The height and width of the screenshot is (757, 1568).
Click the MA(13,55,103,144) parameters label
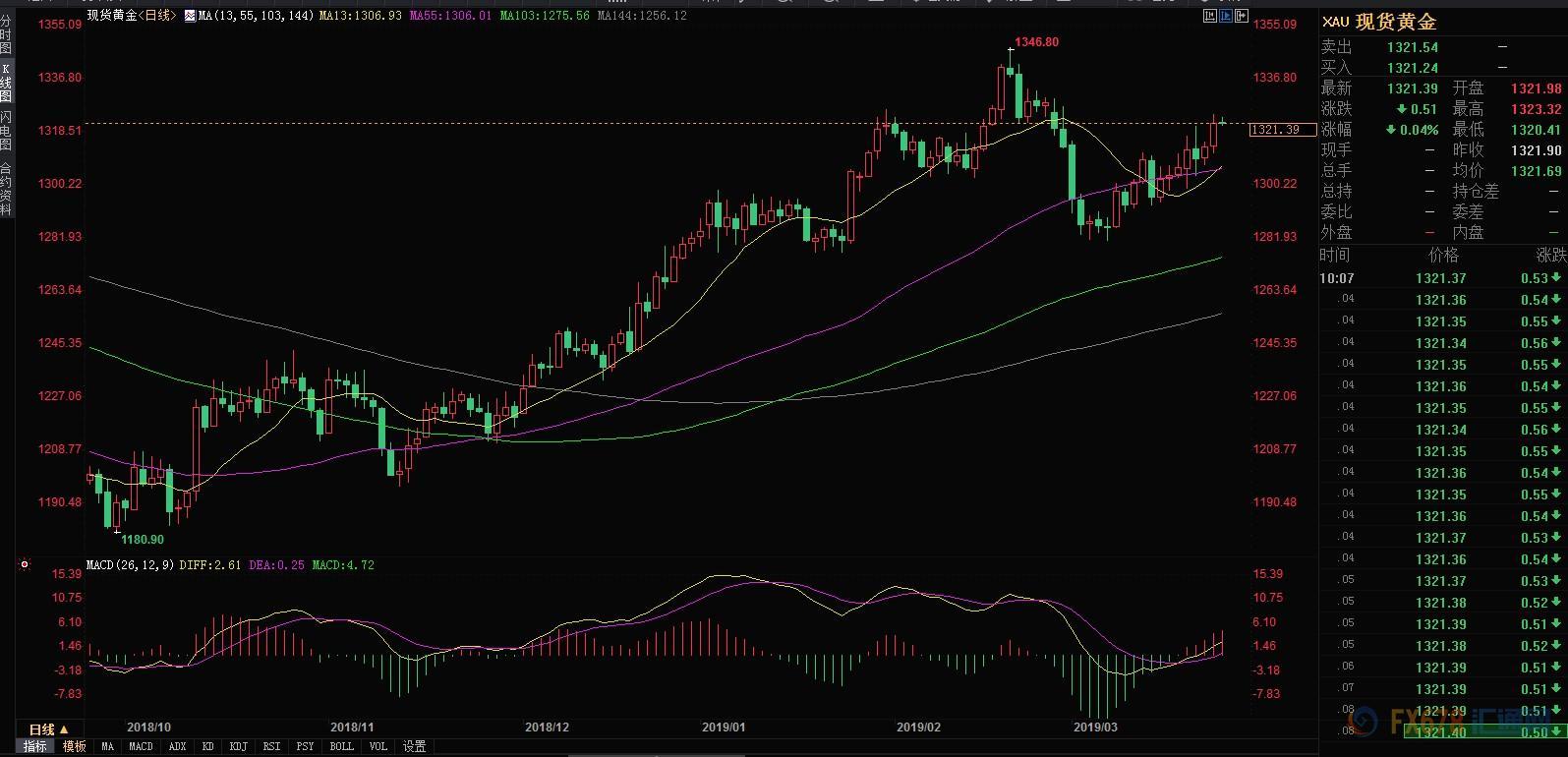256,16
